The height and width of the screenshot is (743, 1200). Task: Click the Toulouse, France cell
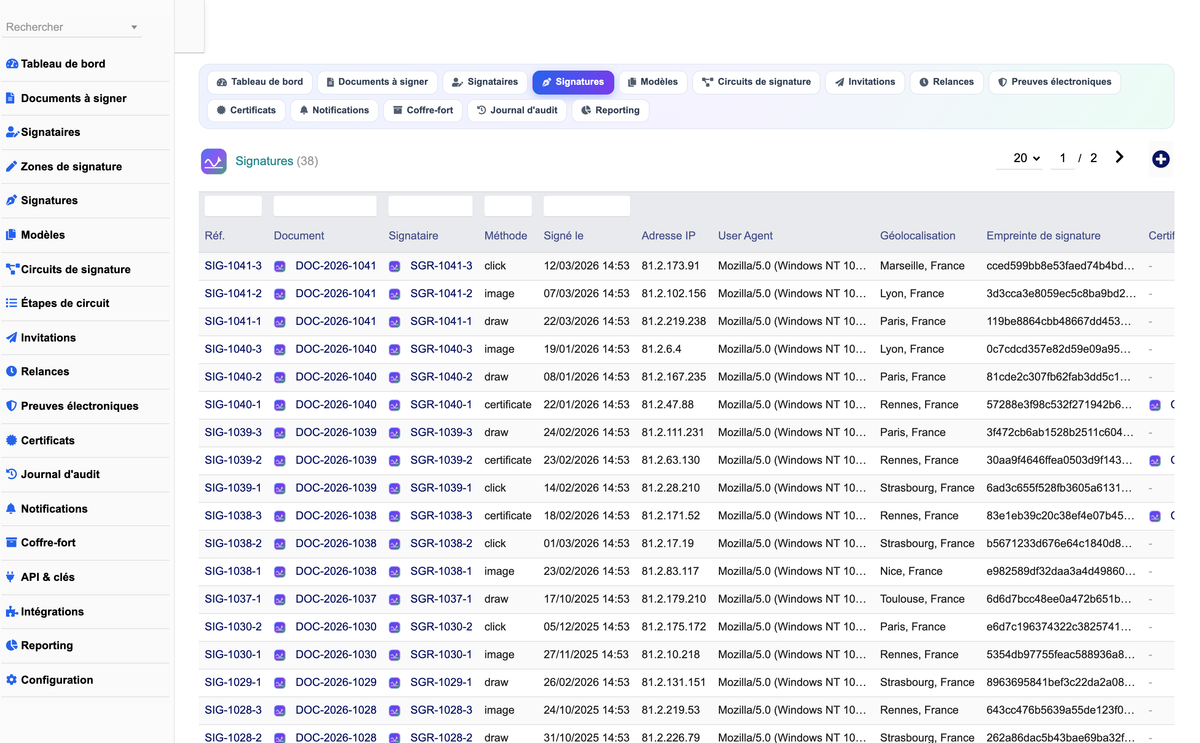click(922, 599)
